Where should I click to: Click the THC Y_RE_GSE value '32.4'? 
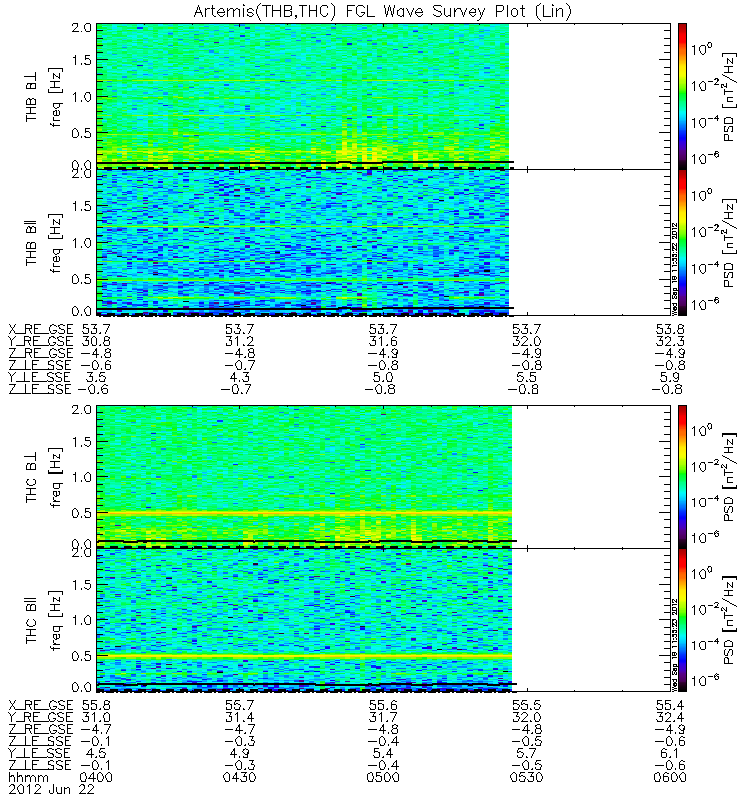click(x=670, y=717)
